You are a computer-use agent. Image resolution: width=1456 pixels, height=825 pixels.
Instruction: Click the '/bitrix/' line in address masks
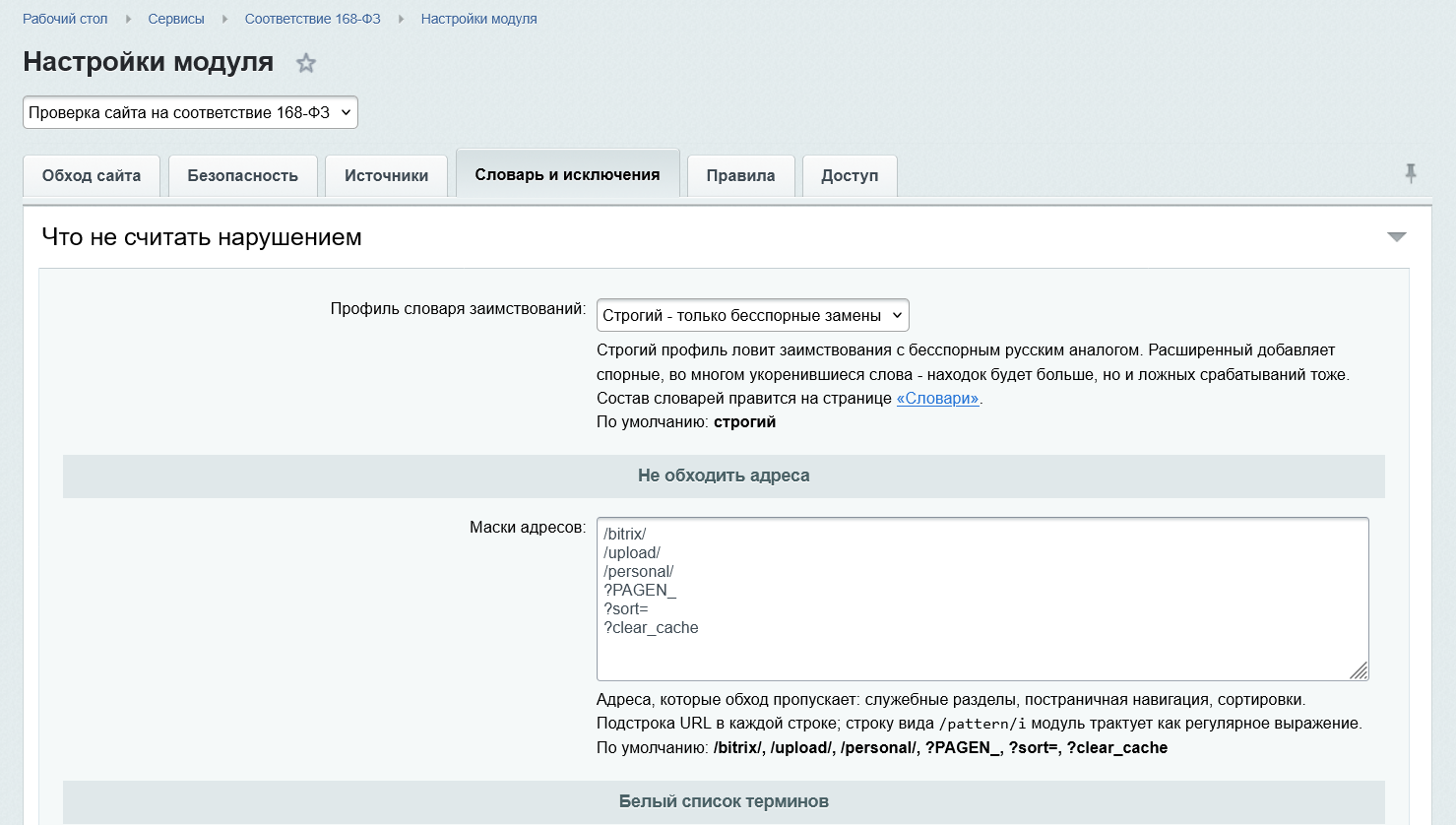[x=625, y=535]
